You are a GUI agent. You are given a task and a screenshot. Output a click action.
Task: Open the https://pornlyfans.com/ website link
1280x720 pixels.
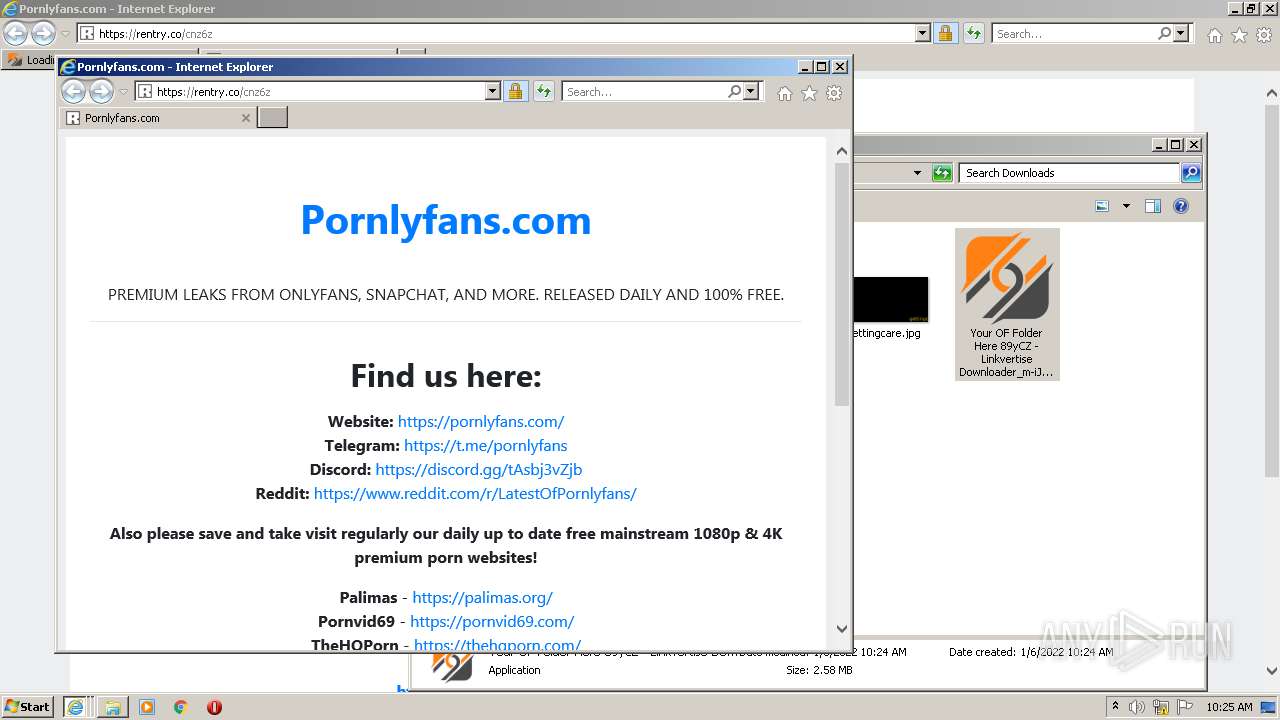click(481, 421)
